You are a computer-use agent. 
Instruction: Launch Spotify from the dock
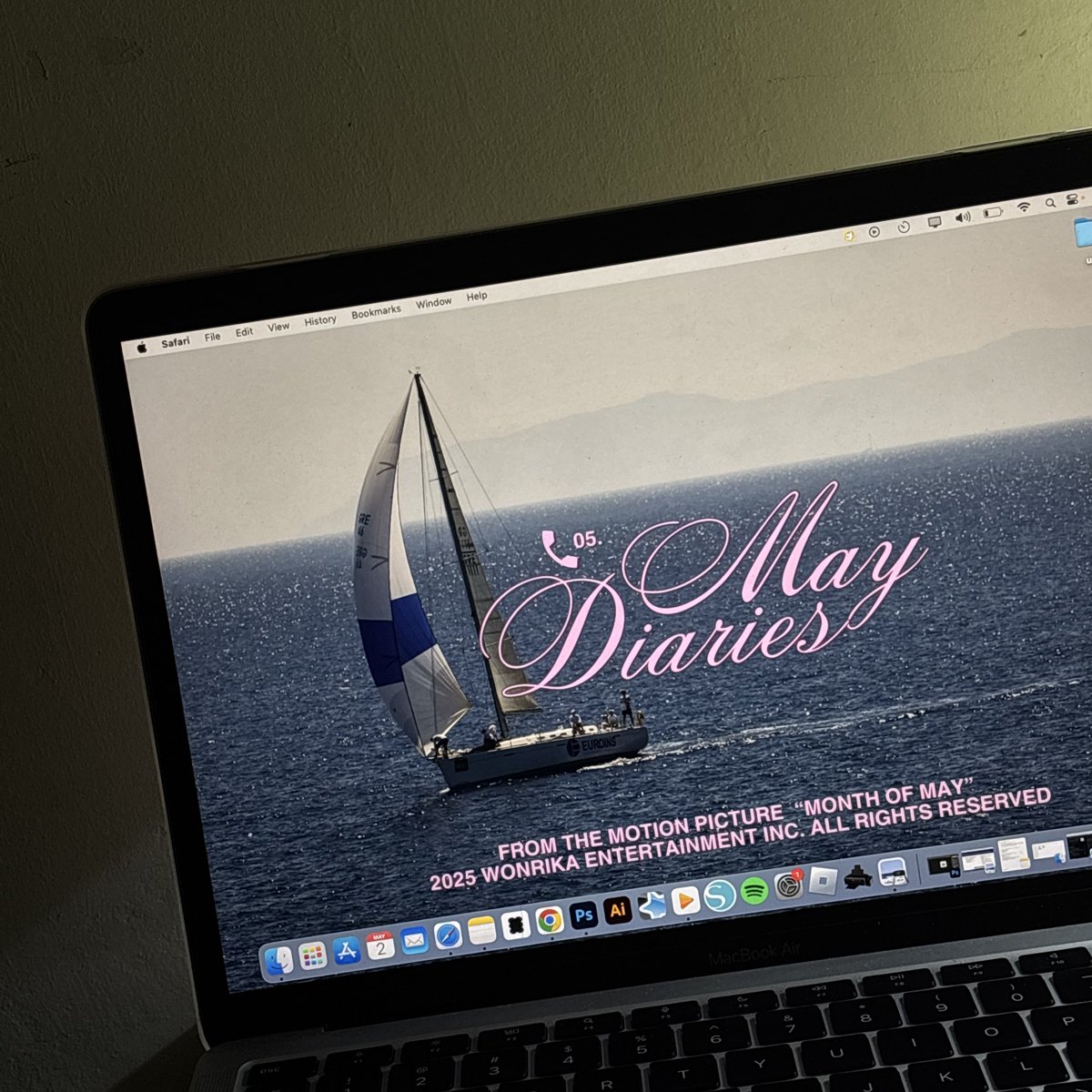[753, 891]
